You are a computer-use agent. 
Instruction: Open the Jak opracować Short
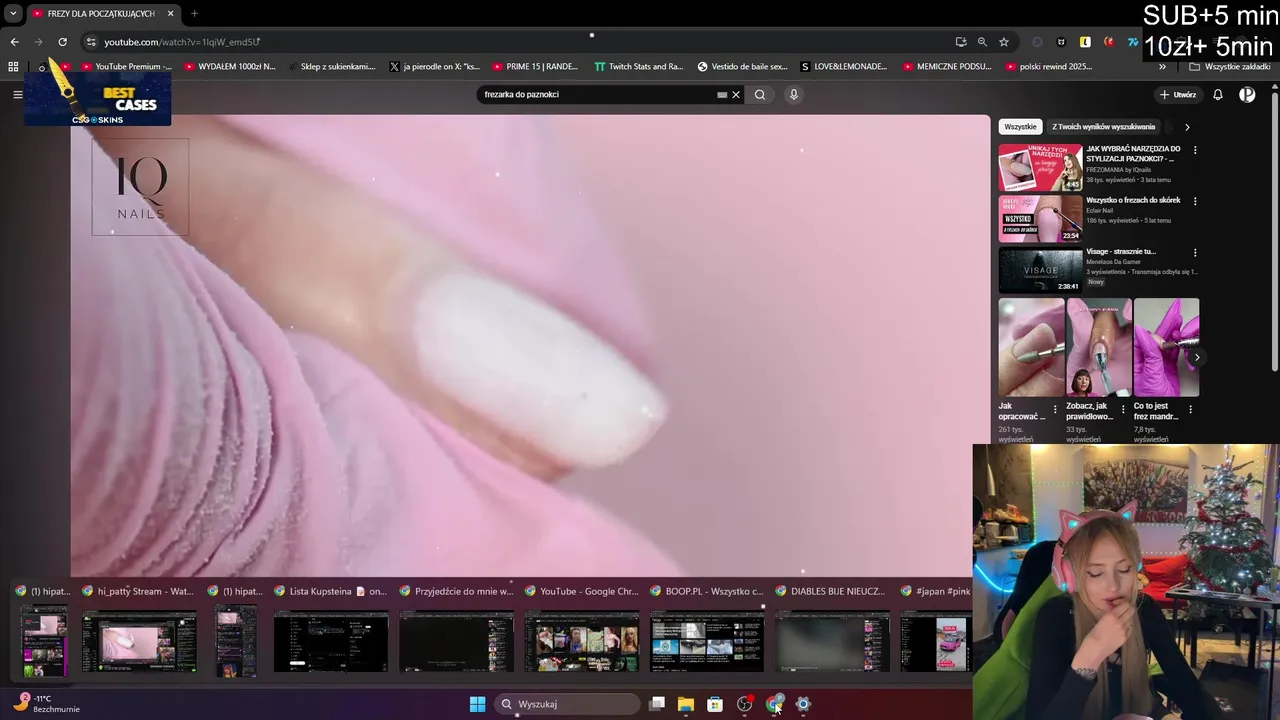click(x=1031, y=347)
